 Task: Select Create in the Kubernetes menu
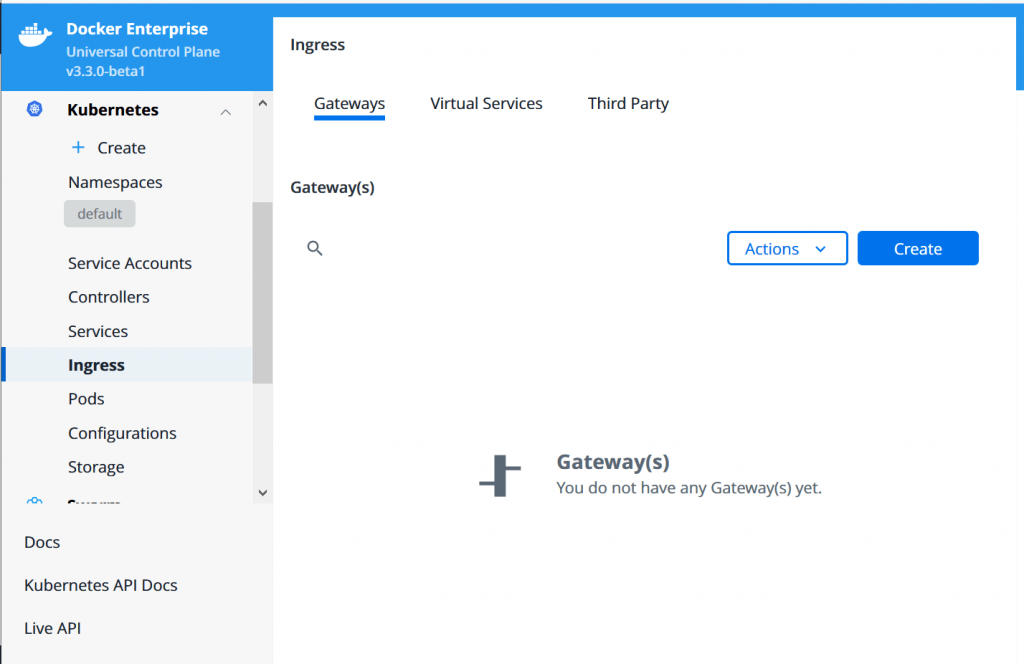pos(121,148)
